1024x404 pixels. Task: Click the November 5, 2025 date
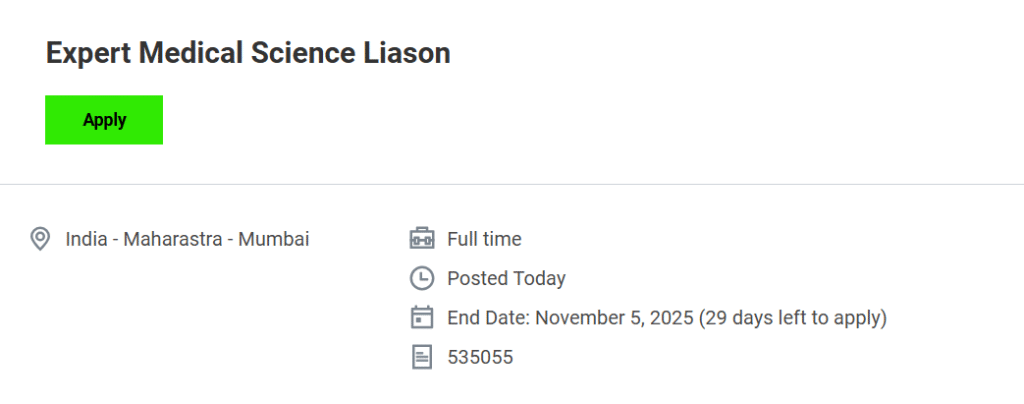pos(614,318)
